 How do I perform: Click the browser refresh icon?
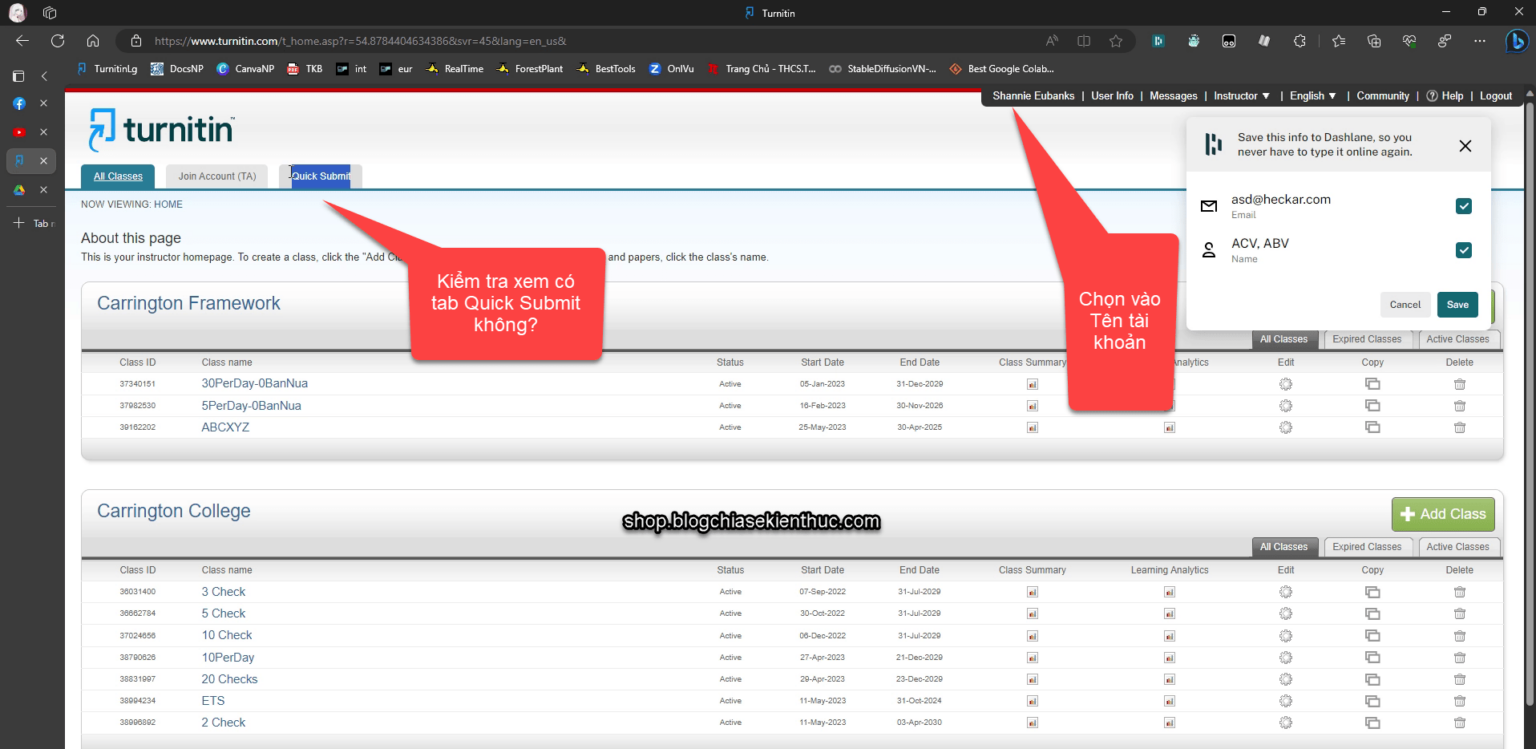(58, 41)
